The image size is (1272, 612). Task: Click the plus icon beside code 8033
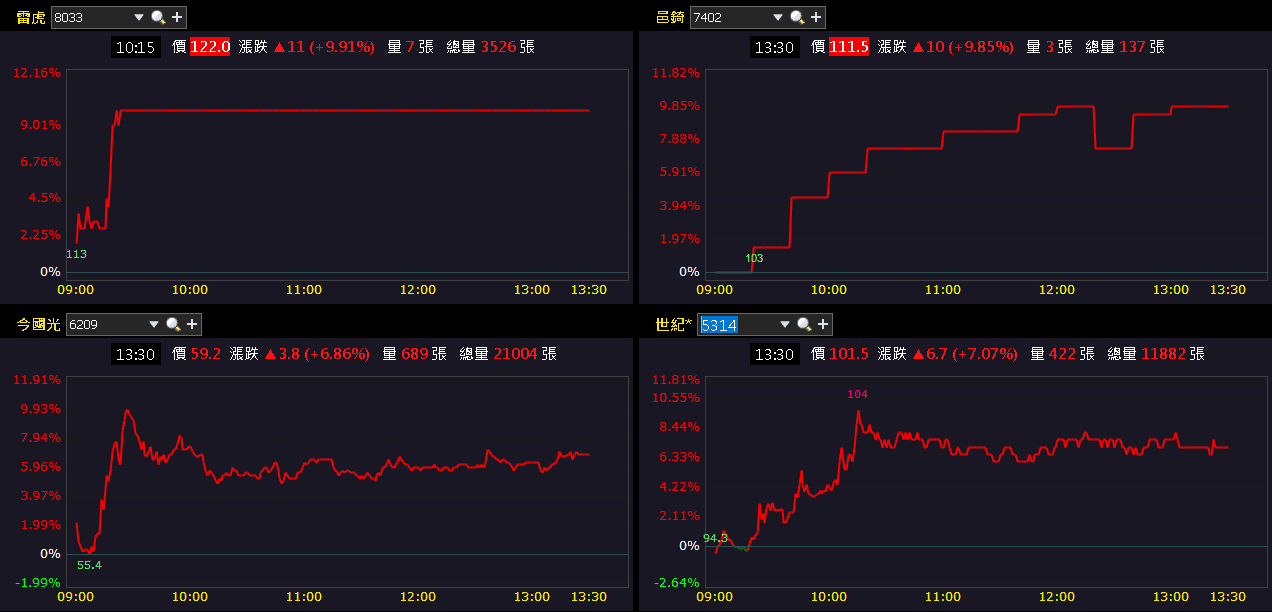pyautogui.click(x=177, y=17)
